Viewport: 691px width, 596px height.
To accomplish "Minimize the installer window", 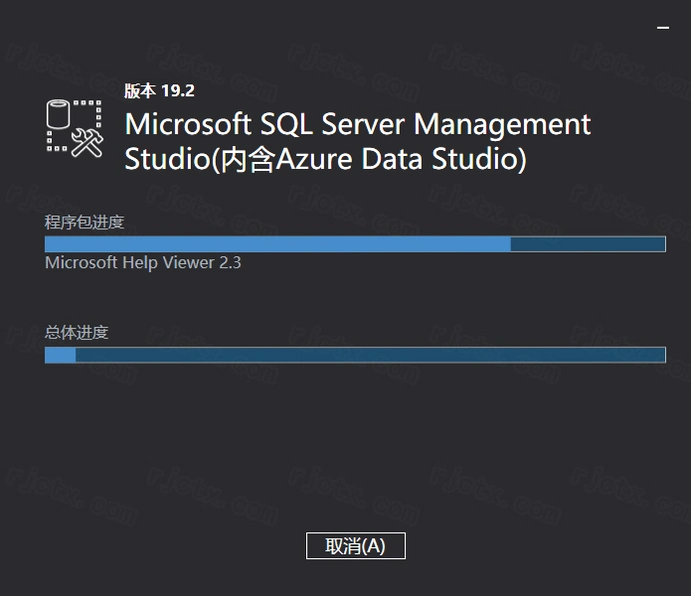I will click(x=663, y=28).
